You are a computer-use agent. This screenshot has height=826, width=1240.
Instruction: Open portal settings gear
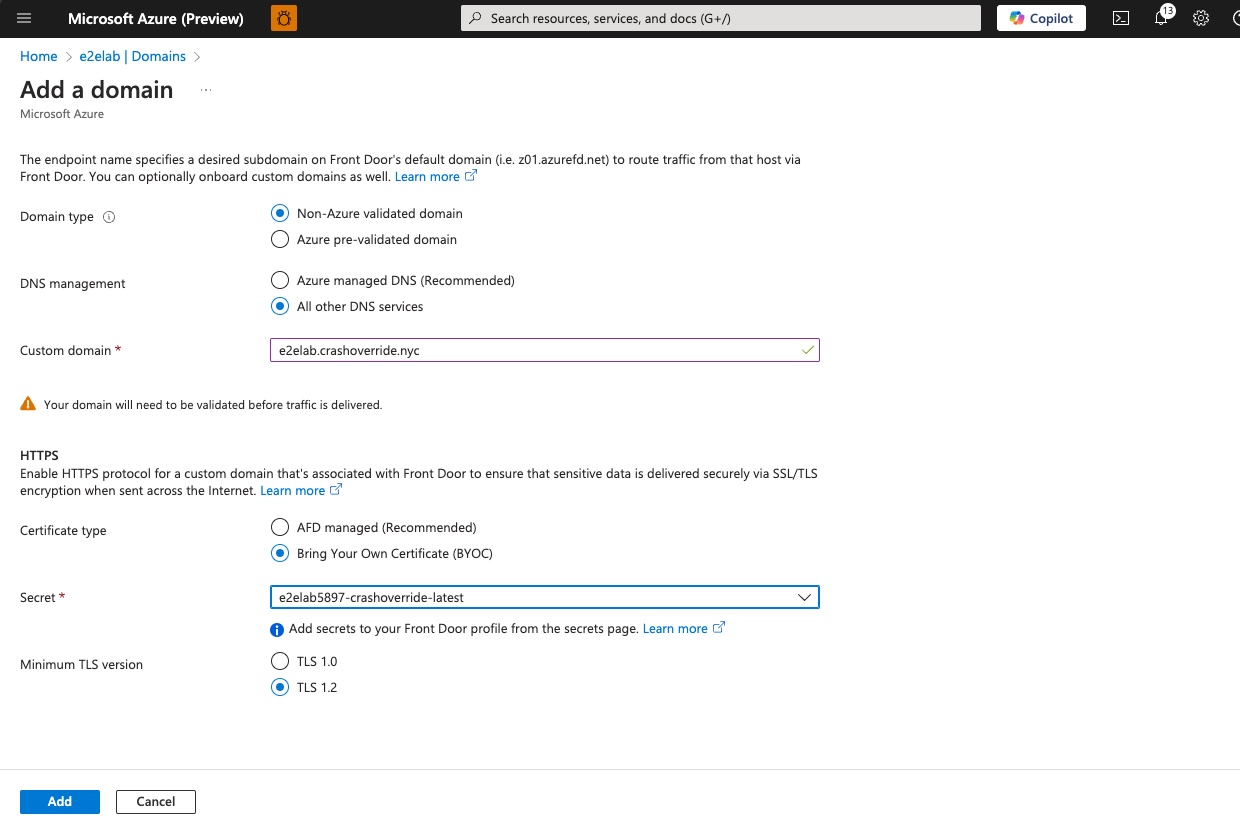coord(1201,18)
